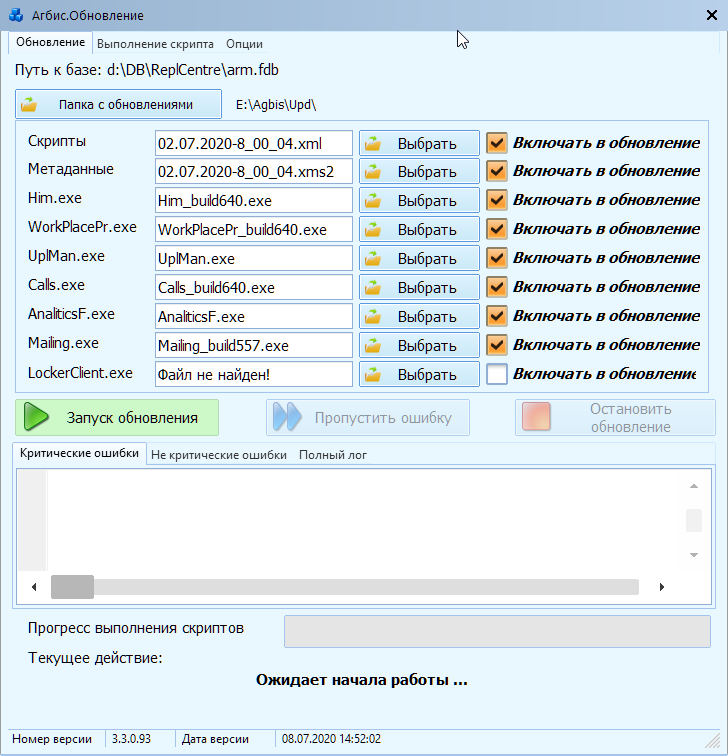The height and width of the screenshot is (756, 728).
Task: Click the Путь к базе path text
Action: (x=147, y=70)
